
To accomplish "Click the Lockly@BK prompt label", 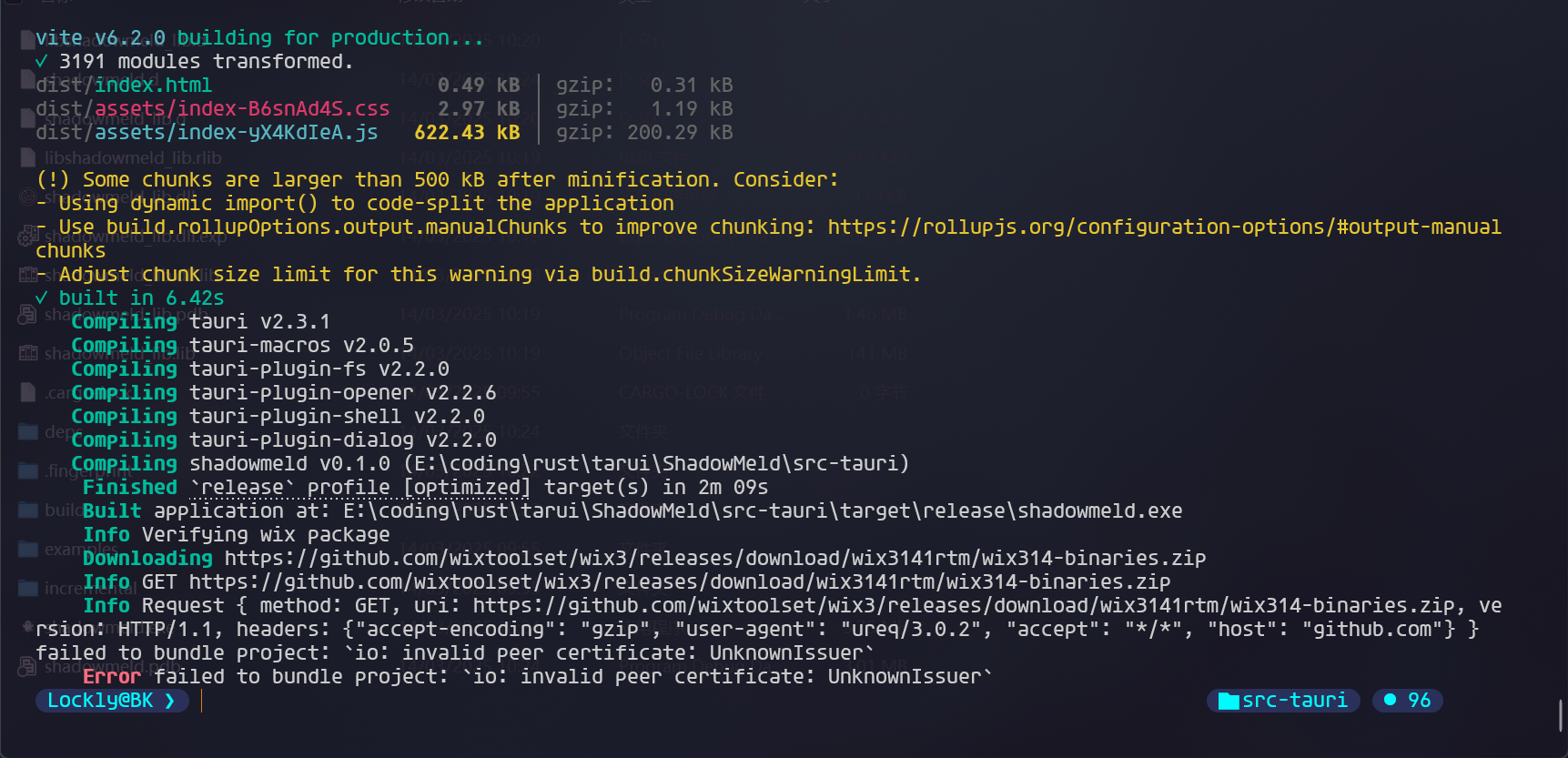I will 100,701.
